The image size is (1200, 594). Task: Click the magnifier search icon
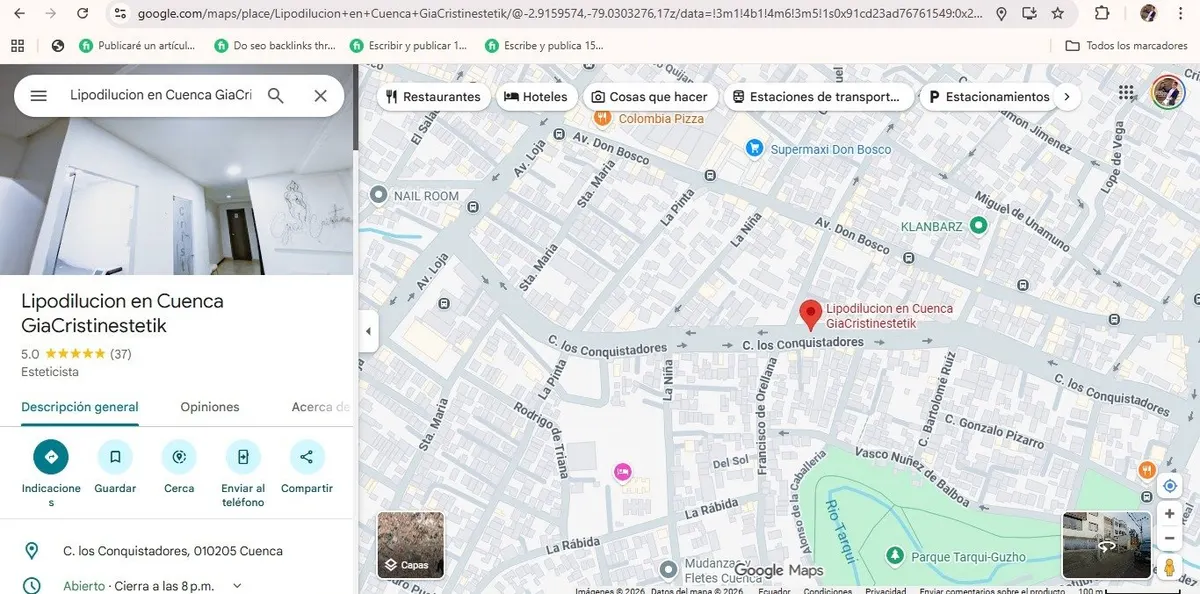[x=276, y=96]
